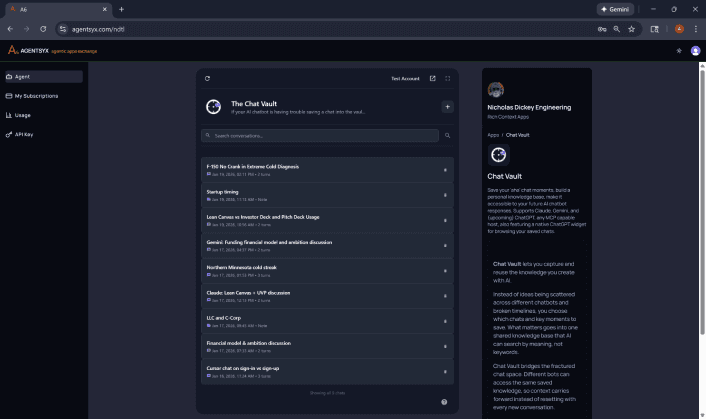Open Financial model & ambition discussion chat
The image size is (706, 419).
click(x=327, y=347)
